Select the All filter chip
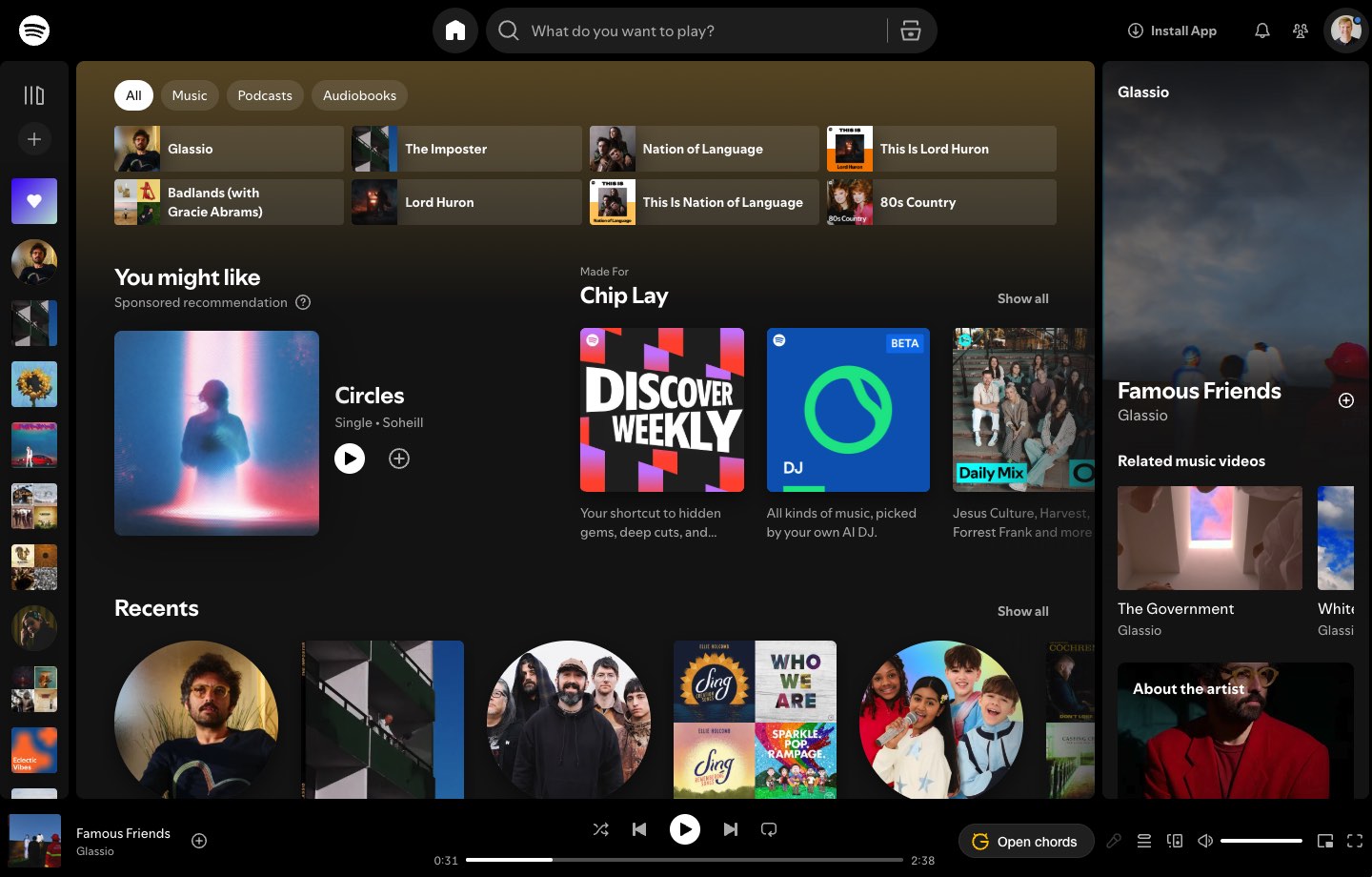 click(133, 95)
